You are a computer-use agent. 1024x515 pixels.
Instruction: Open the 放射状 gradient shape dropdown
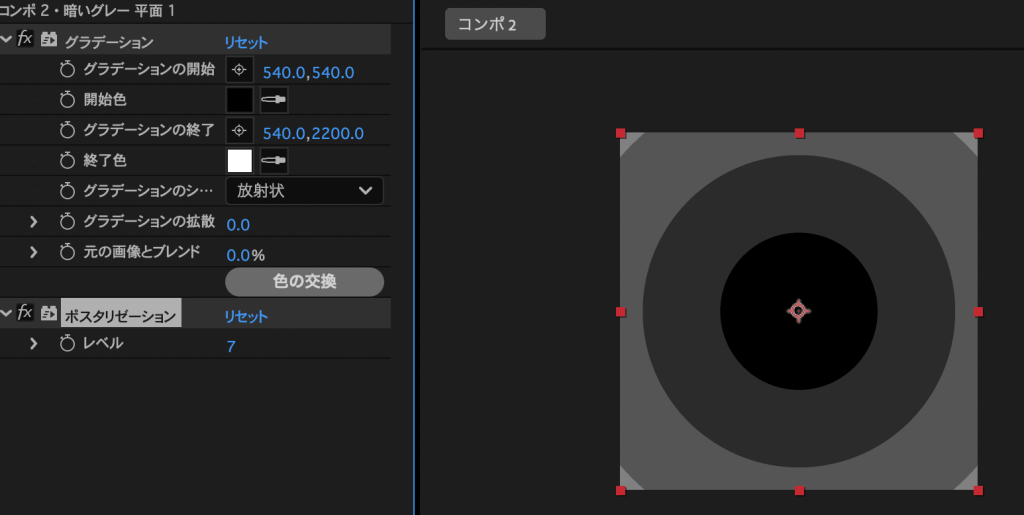(304, 190)
